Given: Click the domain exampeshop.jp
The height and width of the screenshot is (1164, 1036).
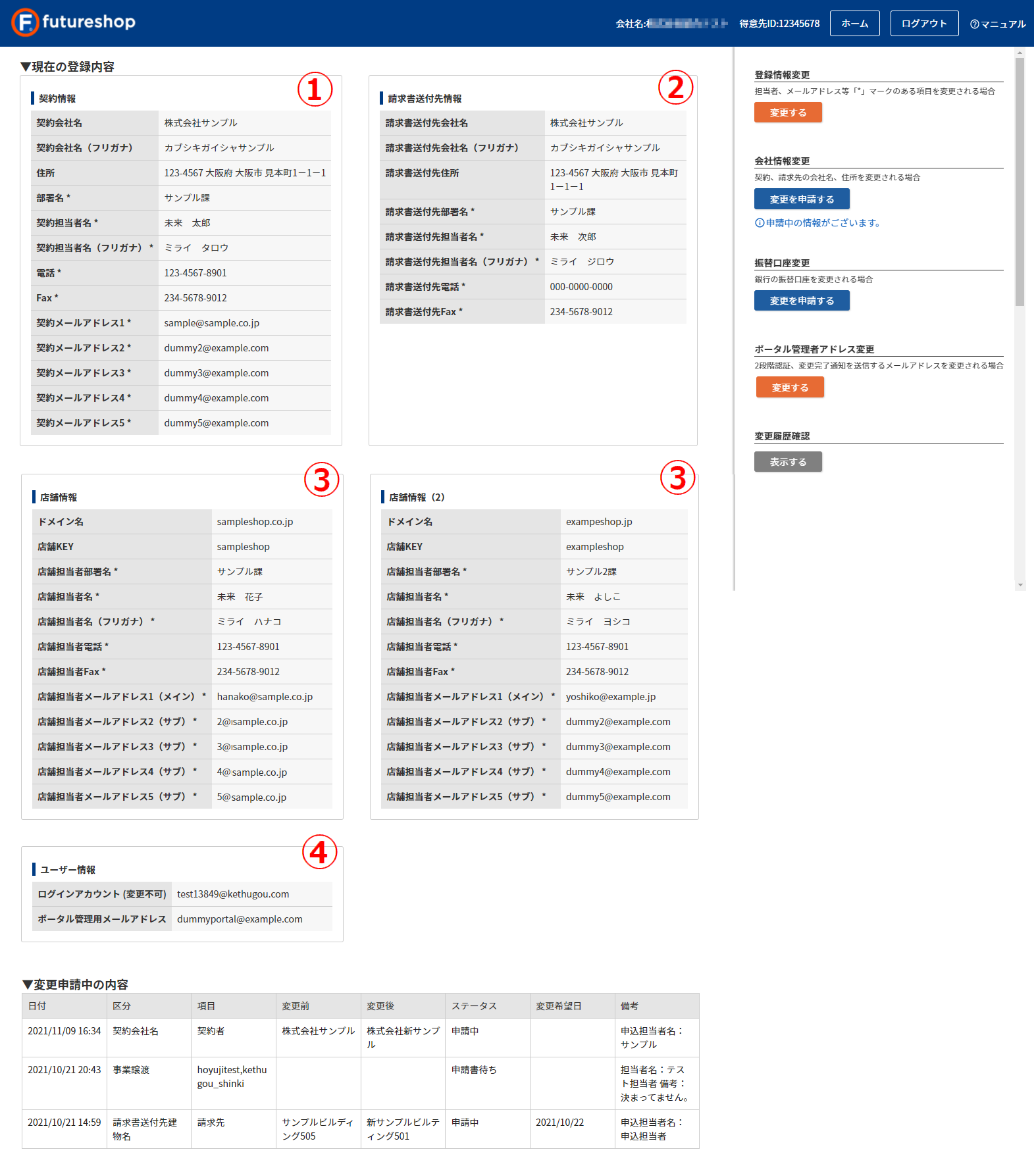Looking at the screenshot, I should (599, 522).
